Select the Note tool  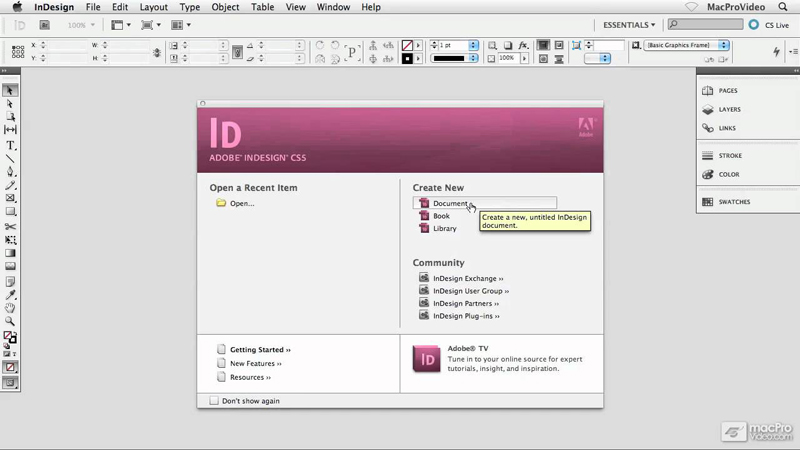pyautogui.click(x=10, y=282)
